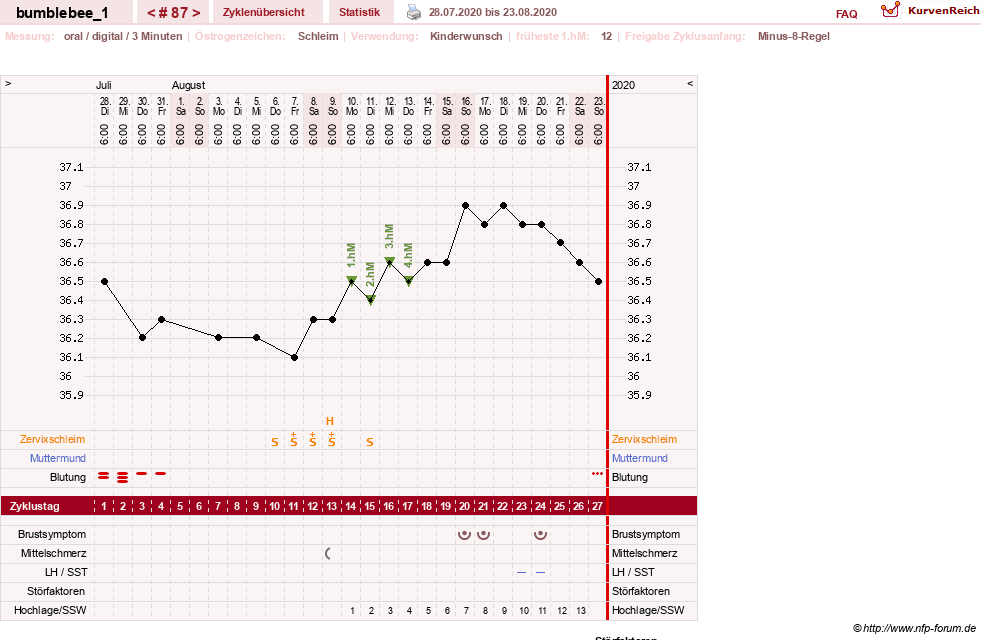Click the light bleeding icon on cycle day 3
This screenshot has height=640, width=981.
(142, 474)
